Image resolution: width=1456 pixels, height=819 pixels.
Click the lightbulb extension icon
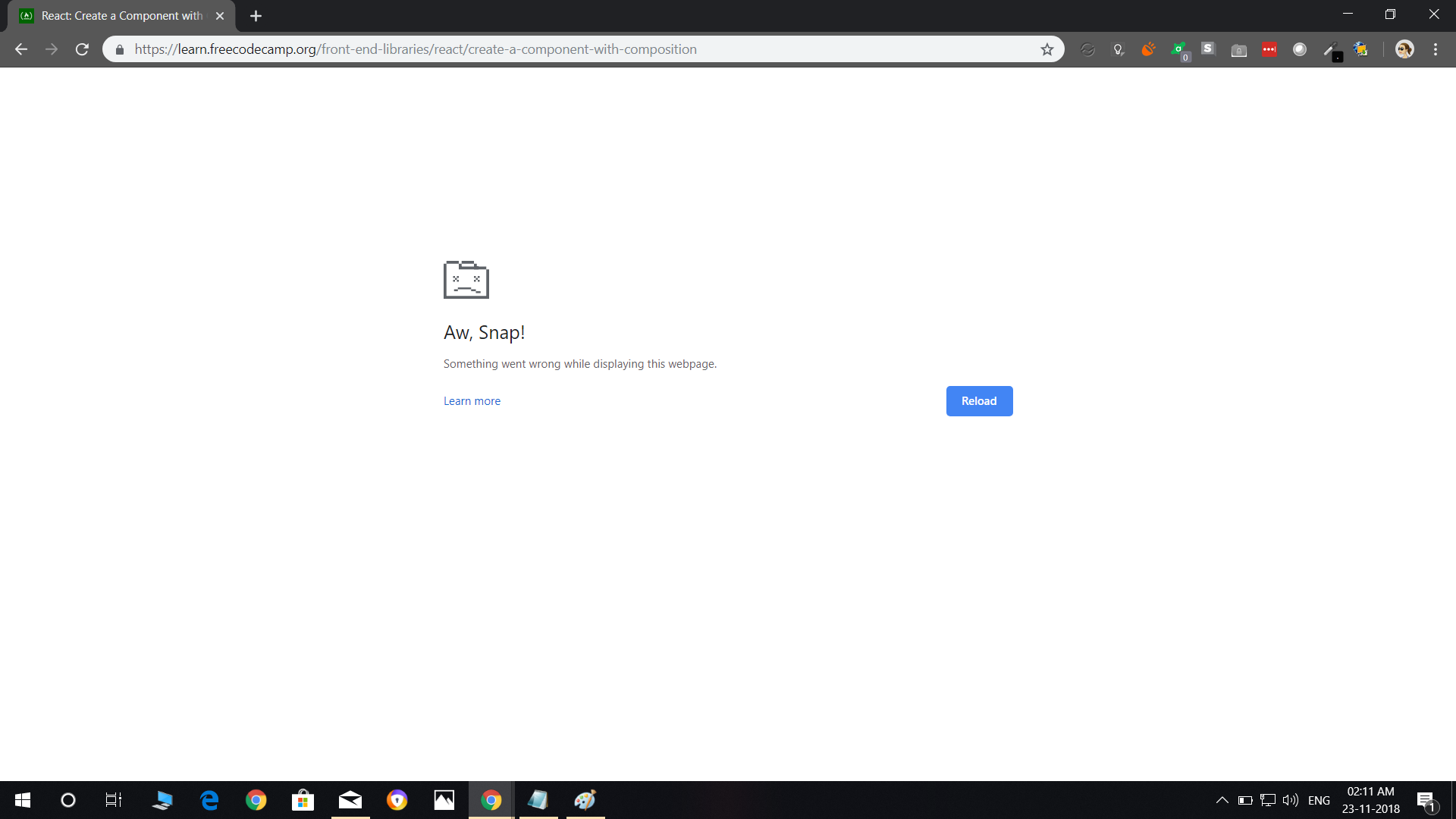(x=1119, y=49)
